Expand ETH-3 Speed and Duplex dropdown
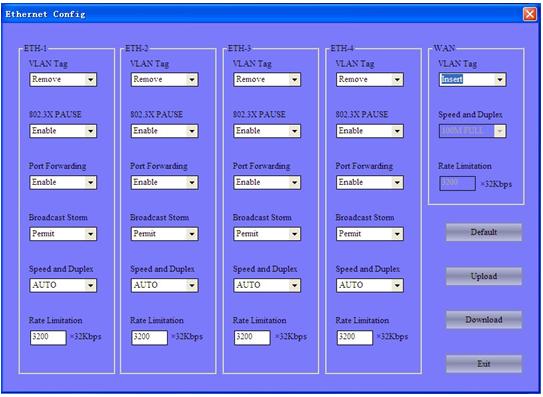This screenshot has width=543, height=397. point(267,285)
